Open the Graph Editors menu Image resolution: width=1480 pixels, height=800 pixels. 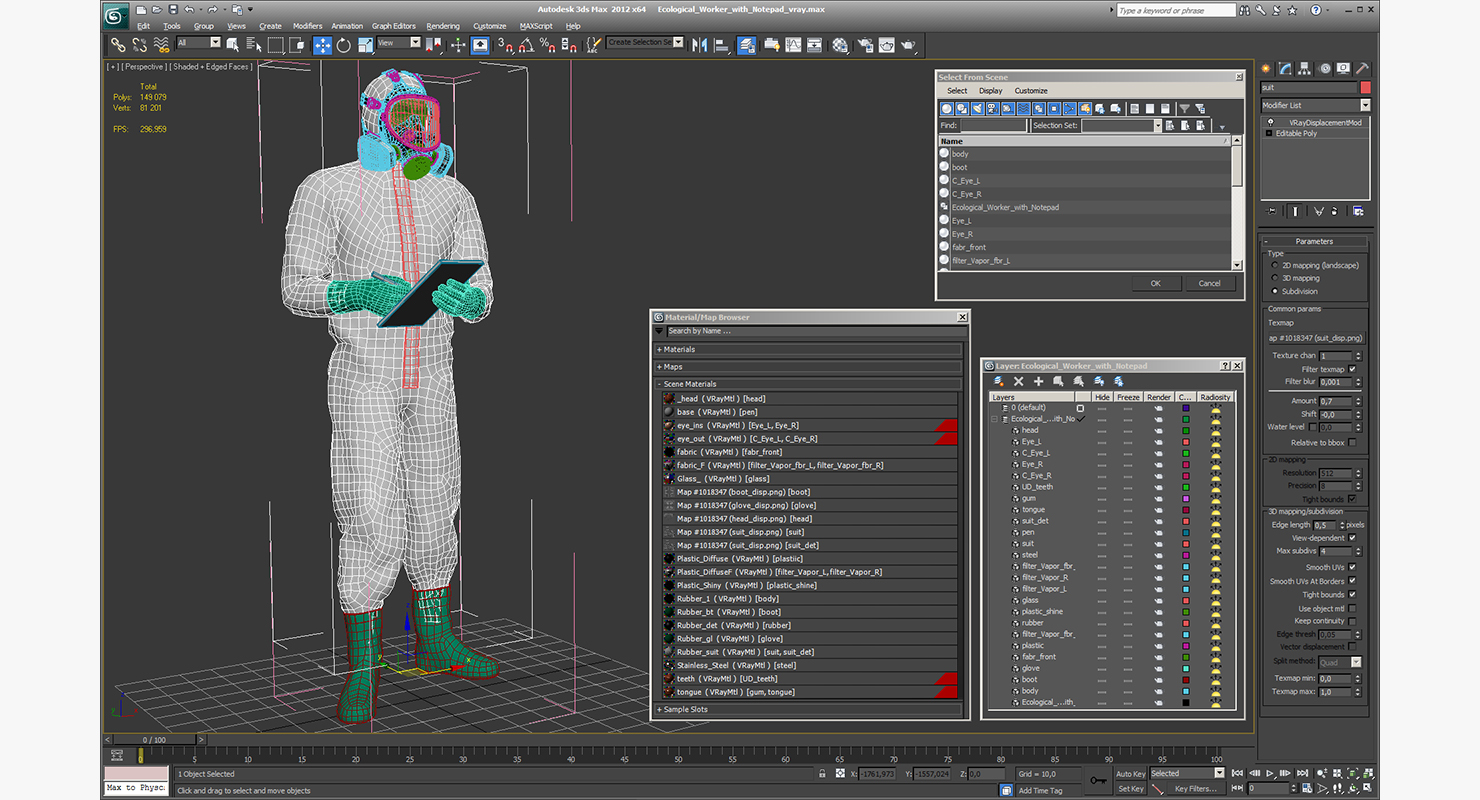(394, 26)
